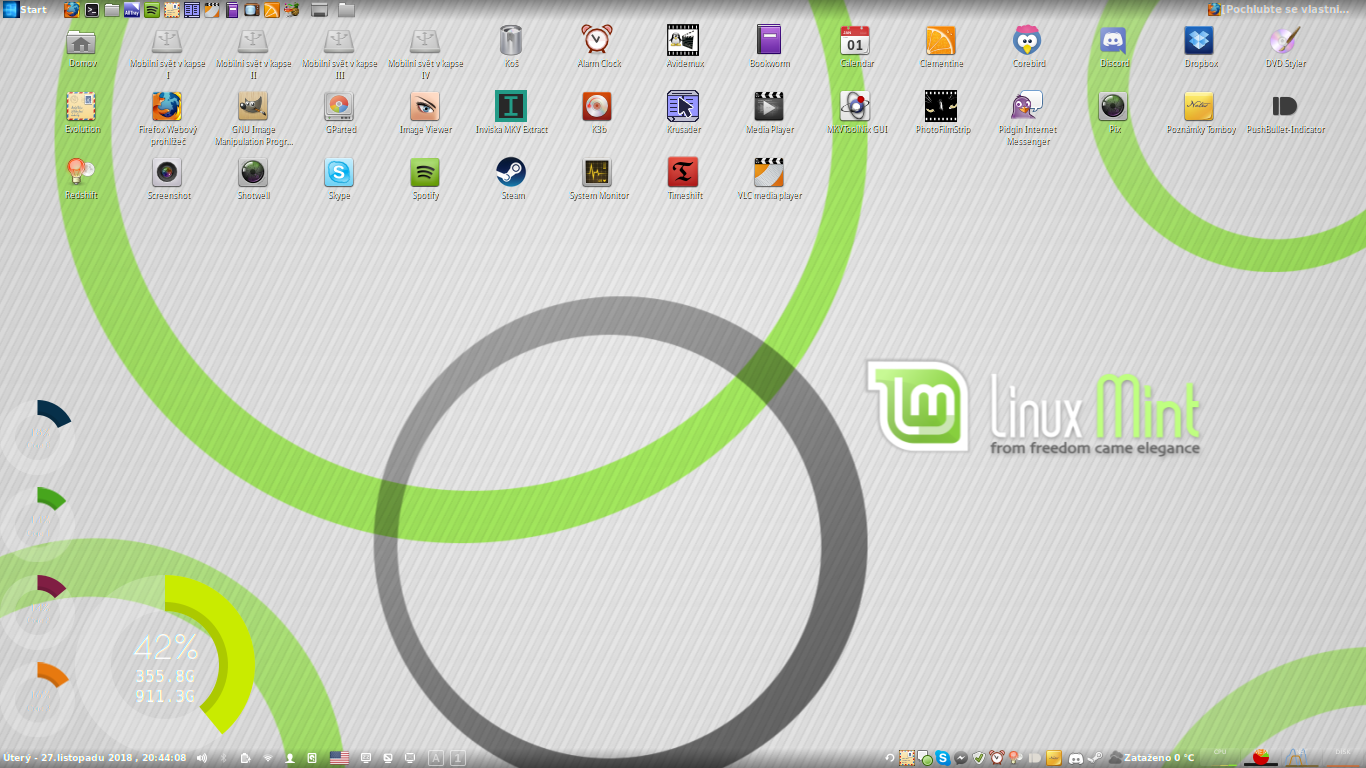
Task: Launch Pidgin Internet Messenger from the desktop
Action: 1028,118
